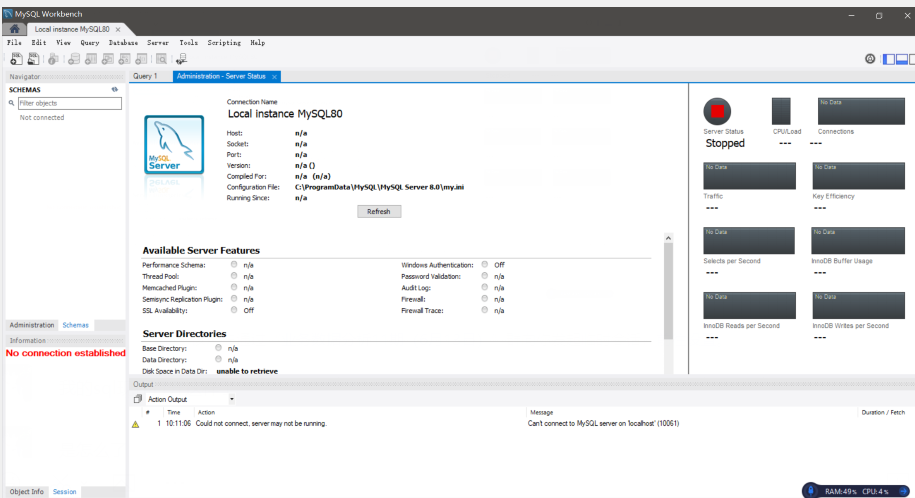Select the Local instance MySQL80 connection tab
This screenshot has width=915, height=498.
pyautogui.click(x=72, y=29)
